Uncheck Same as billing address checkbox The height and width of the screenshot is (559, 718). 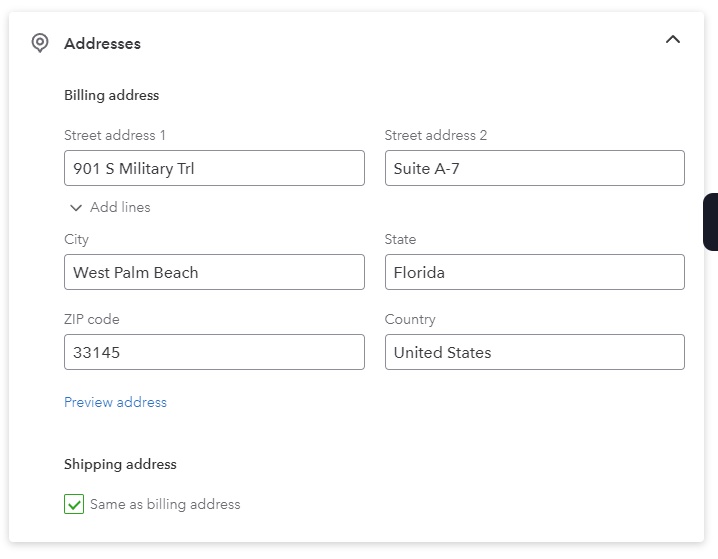coord(74,504)
